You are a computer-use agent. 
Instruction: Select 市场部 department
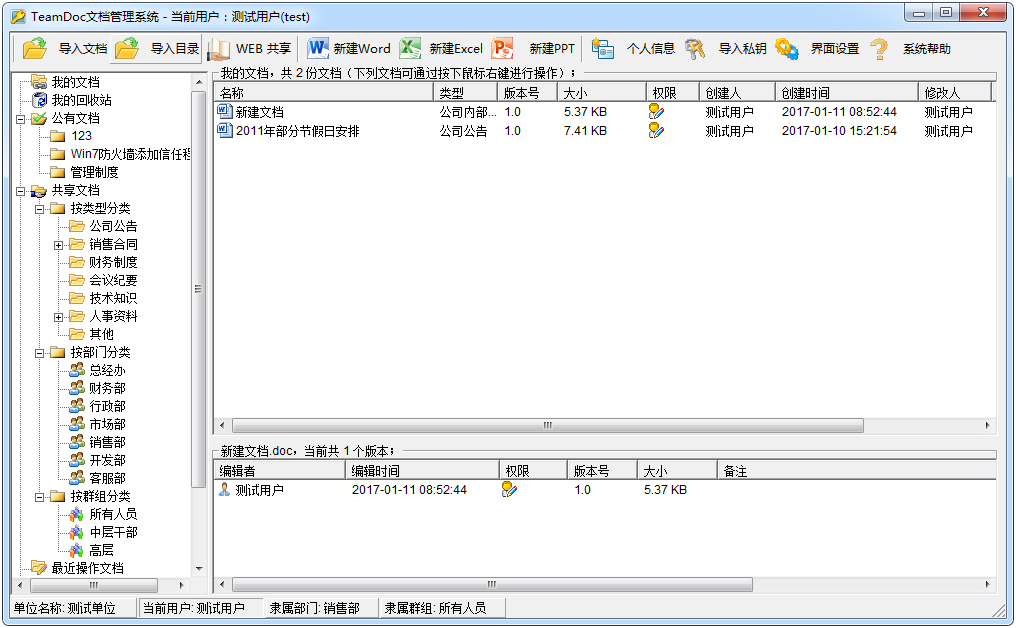point(108,424)
